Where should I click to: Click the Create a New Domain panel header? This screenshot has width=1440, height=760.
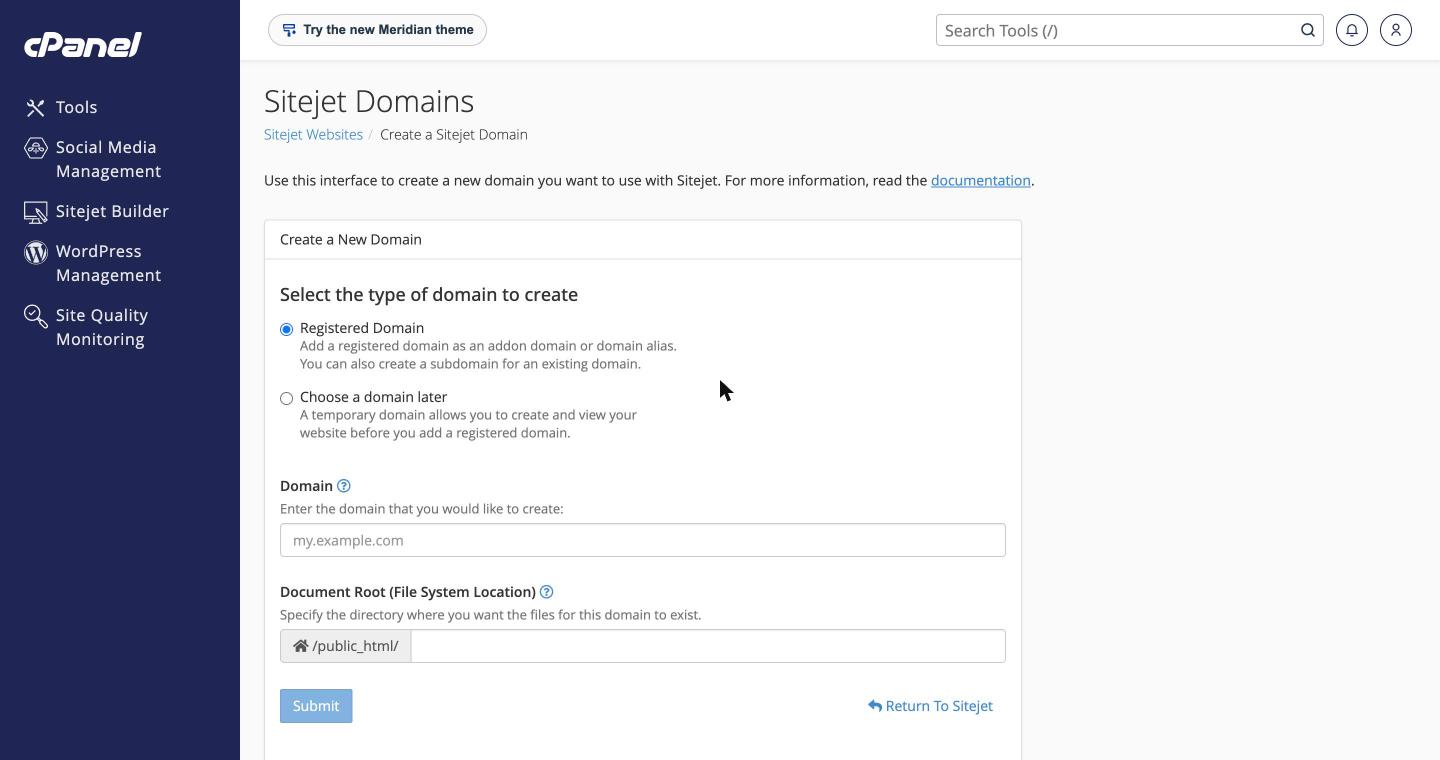pyautogui.click(x=643, y=240)
